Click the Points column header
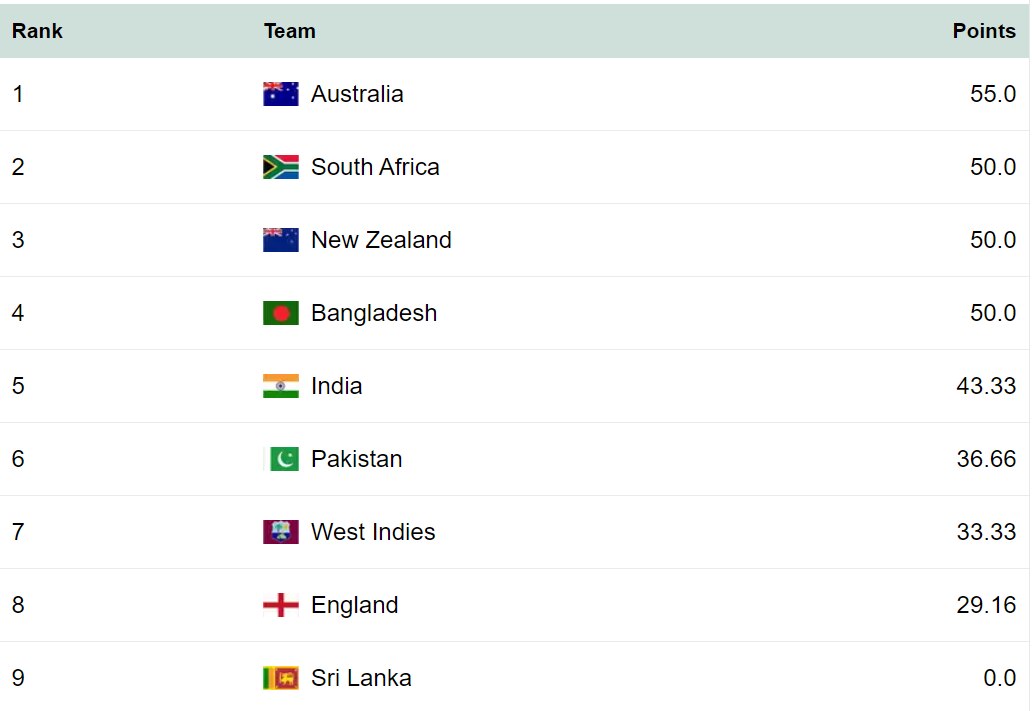This screenshot has width=1032, height=711. tap(984, 31)
